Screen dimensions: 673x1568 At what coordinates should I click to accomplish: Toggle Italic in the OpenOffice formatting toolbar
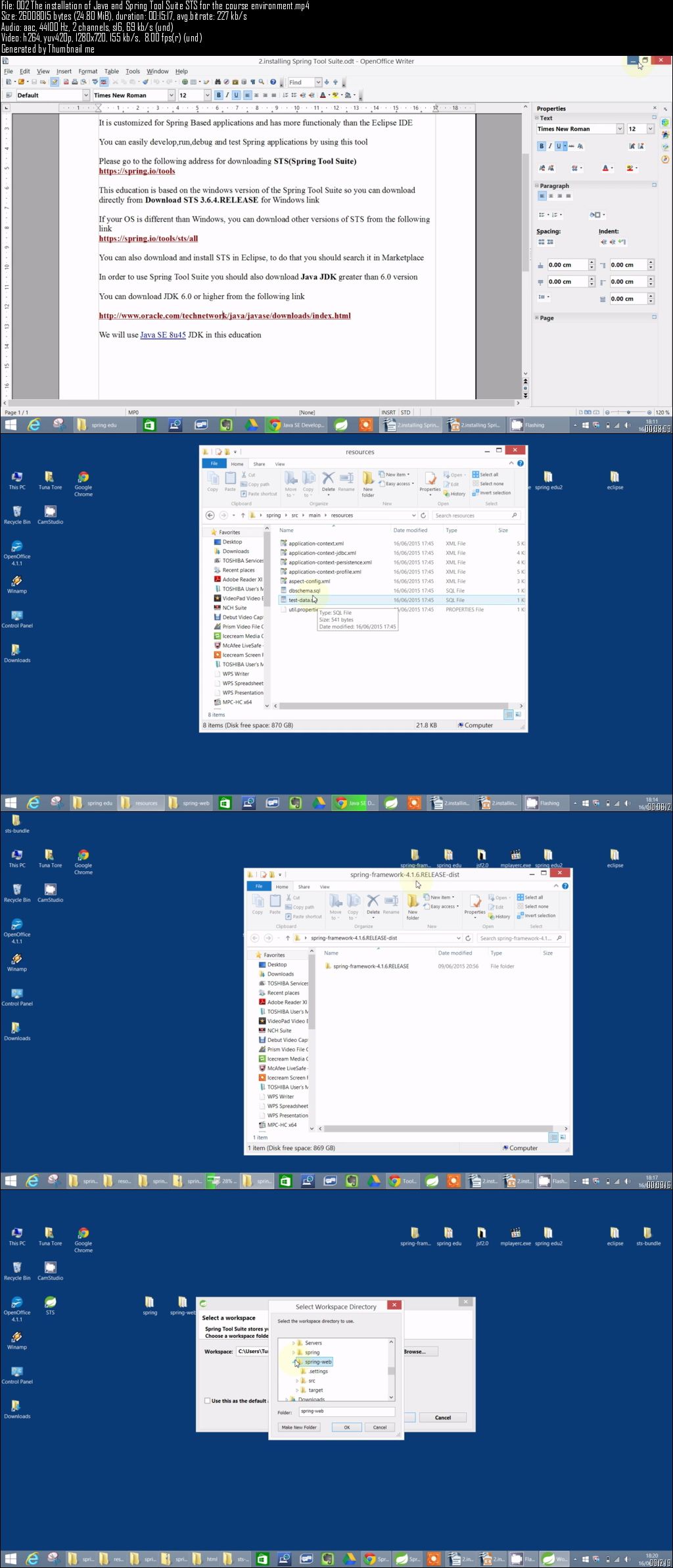(227, 95)
